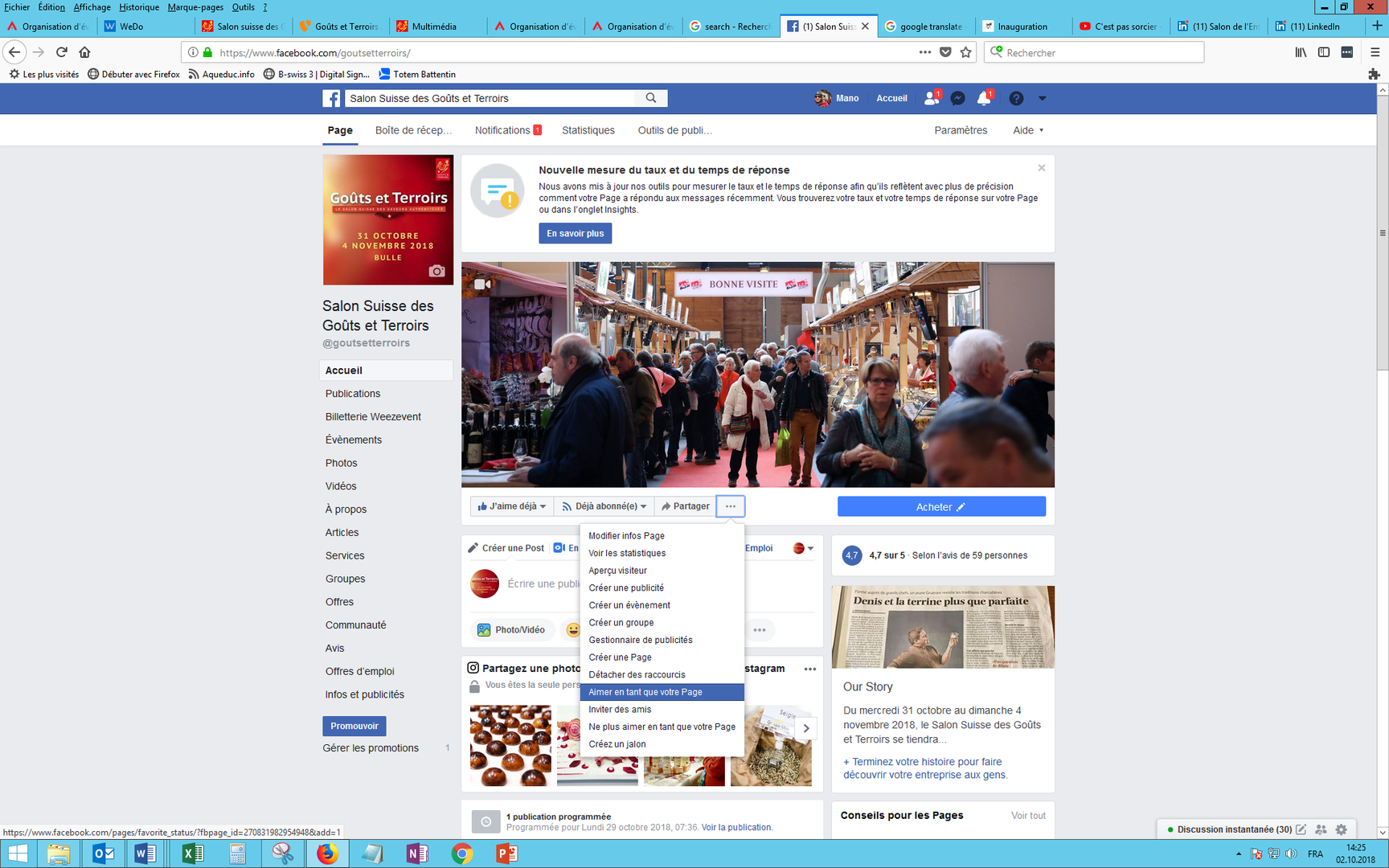Open Outlook from the taskbar
The height and width of the screenshot is (868, 1389).
[x=103, y=854]
